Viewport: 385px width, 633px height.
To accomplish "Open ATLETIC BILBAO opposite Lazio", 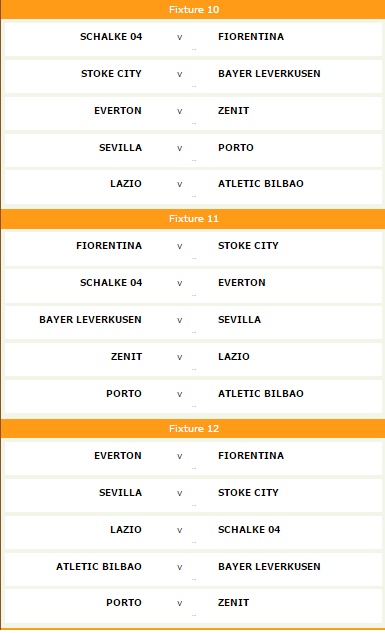I will coord(261,184).
